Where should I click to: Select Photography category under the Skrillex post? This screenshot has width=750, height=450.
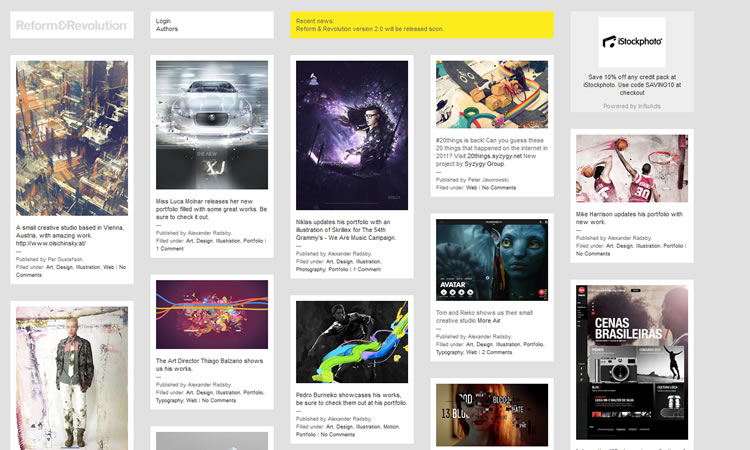point(311,269)
